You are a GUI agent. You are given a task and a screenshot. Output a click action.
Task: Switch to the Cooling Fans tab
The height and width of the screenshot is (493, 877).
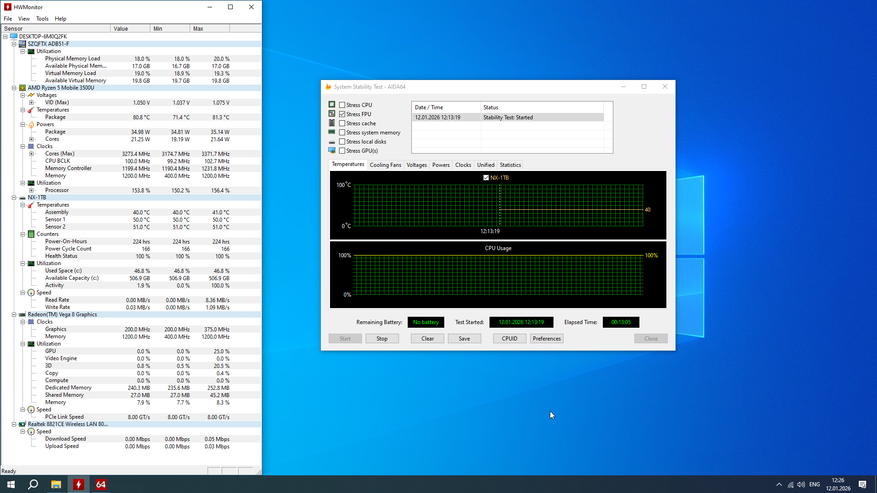tap(385, 165)
